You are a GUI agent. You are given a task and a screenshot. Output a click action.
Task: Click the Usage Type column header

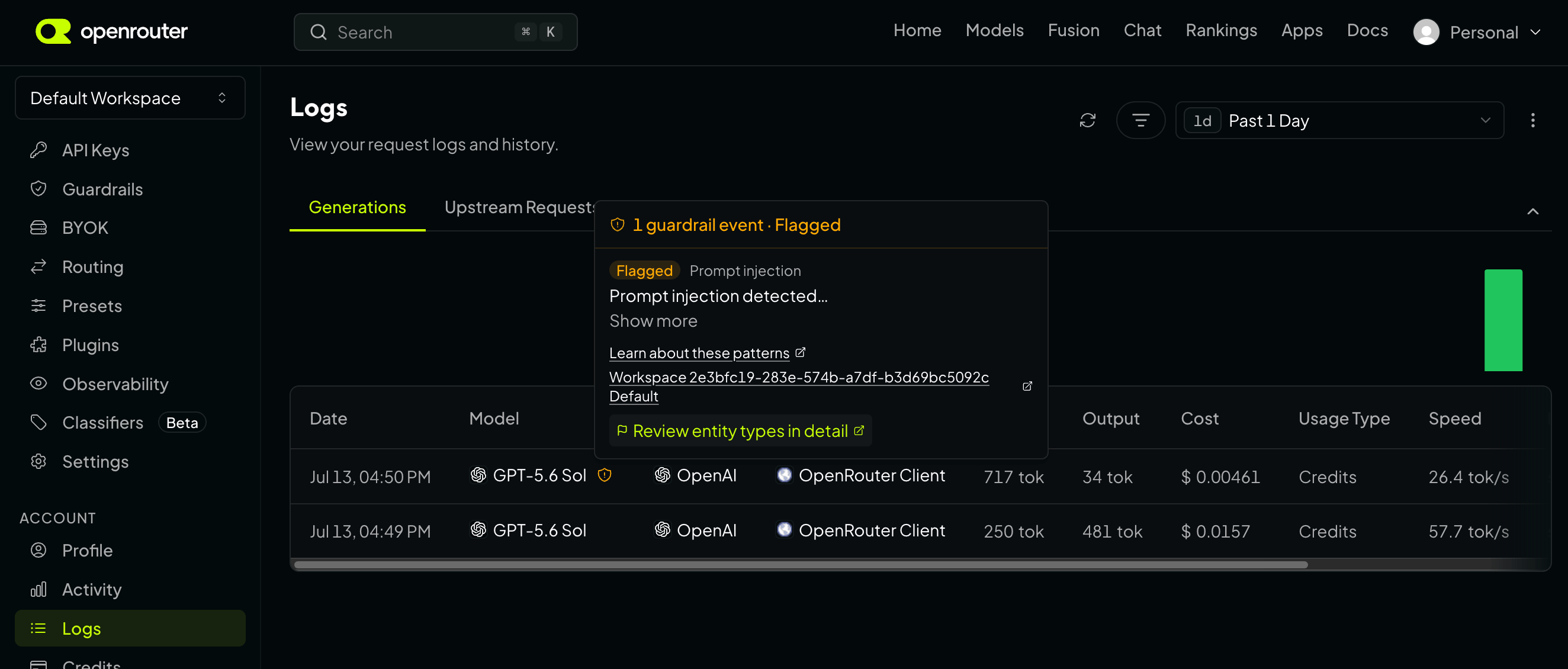click(x=1344, y=418)
